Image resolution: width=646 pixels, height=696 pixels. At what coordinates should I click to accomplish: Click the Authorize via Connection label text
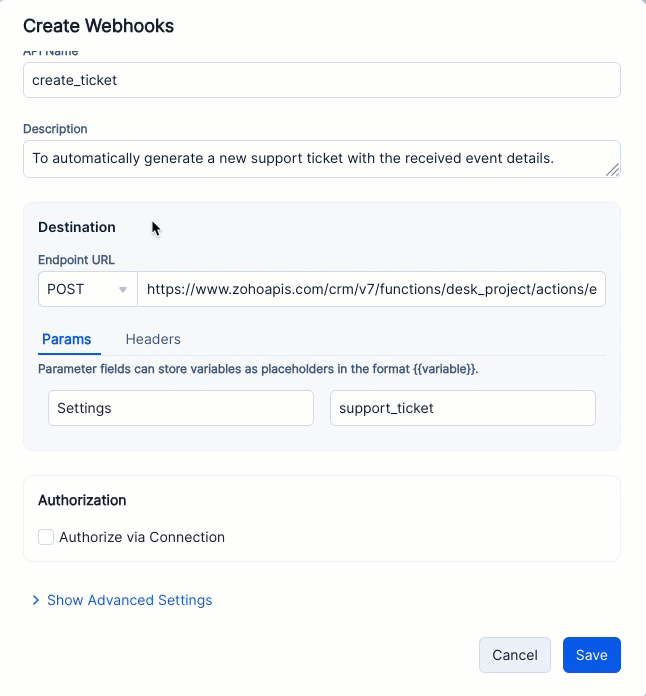[142, 537]
